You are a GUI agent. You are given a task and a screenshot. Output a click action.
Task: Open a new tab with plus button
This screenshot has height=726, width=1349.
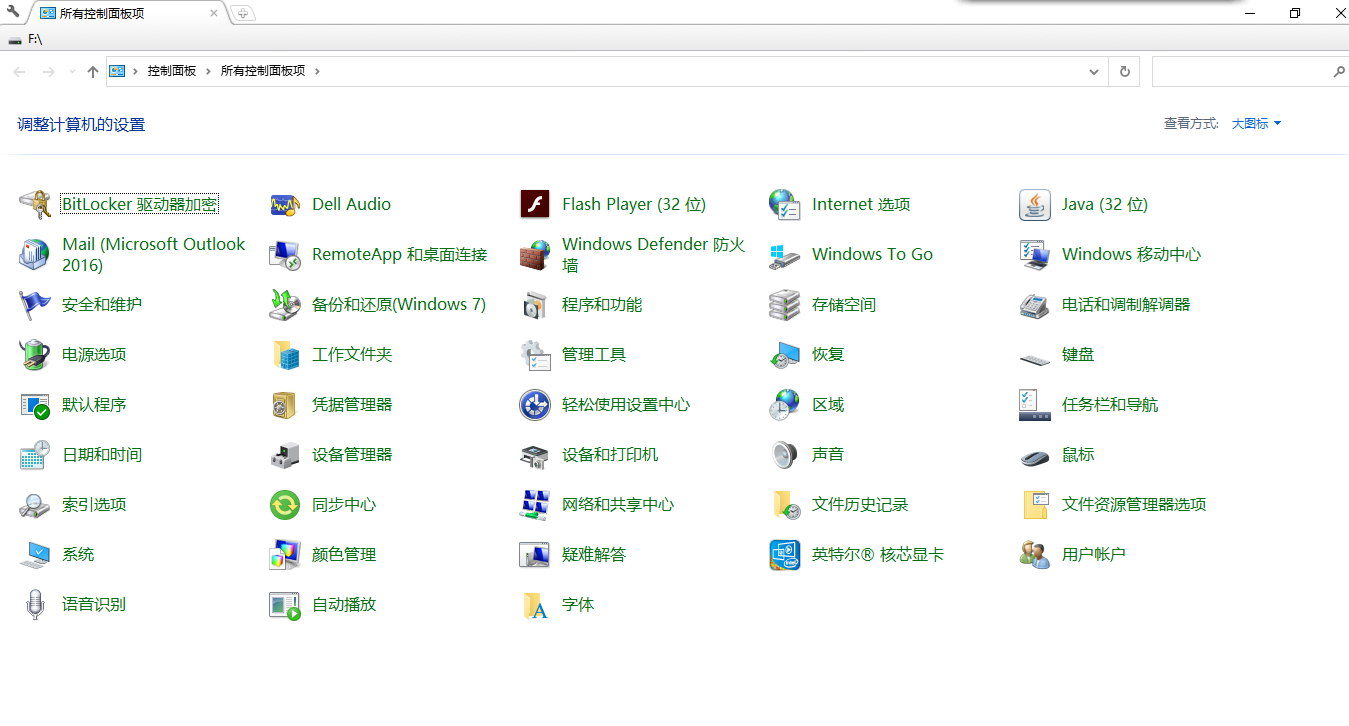pos(243,13)
